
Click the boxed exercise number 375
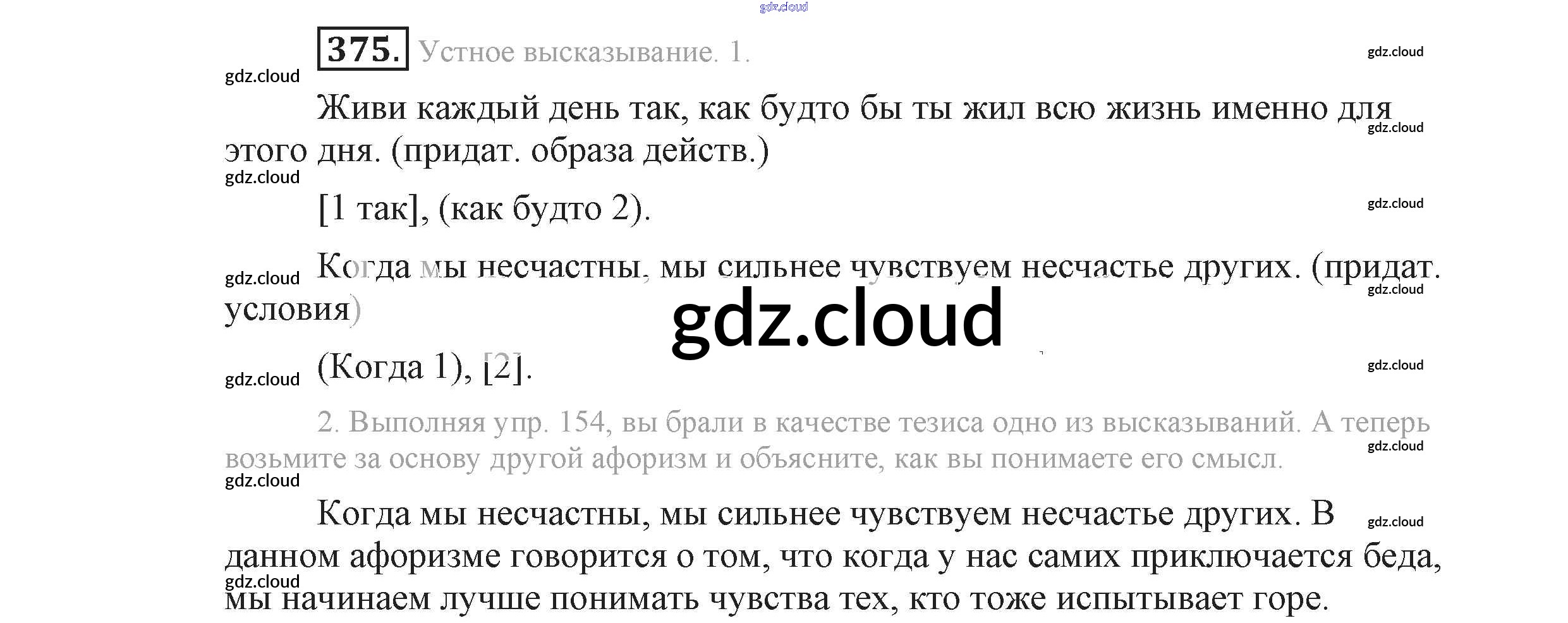tap(363, 49)
